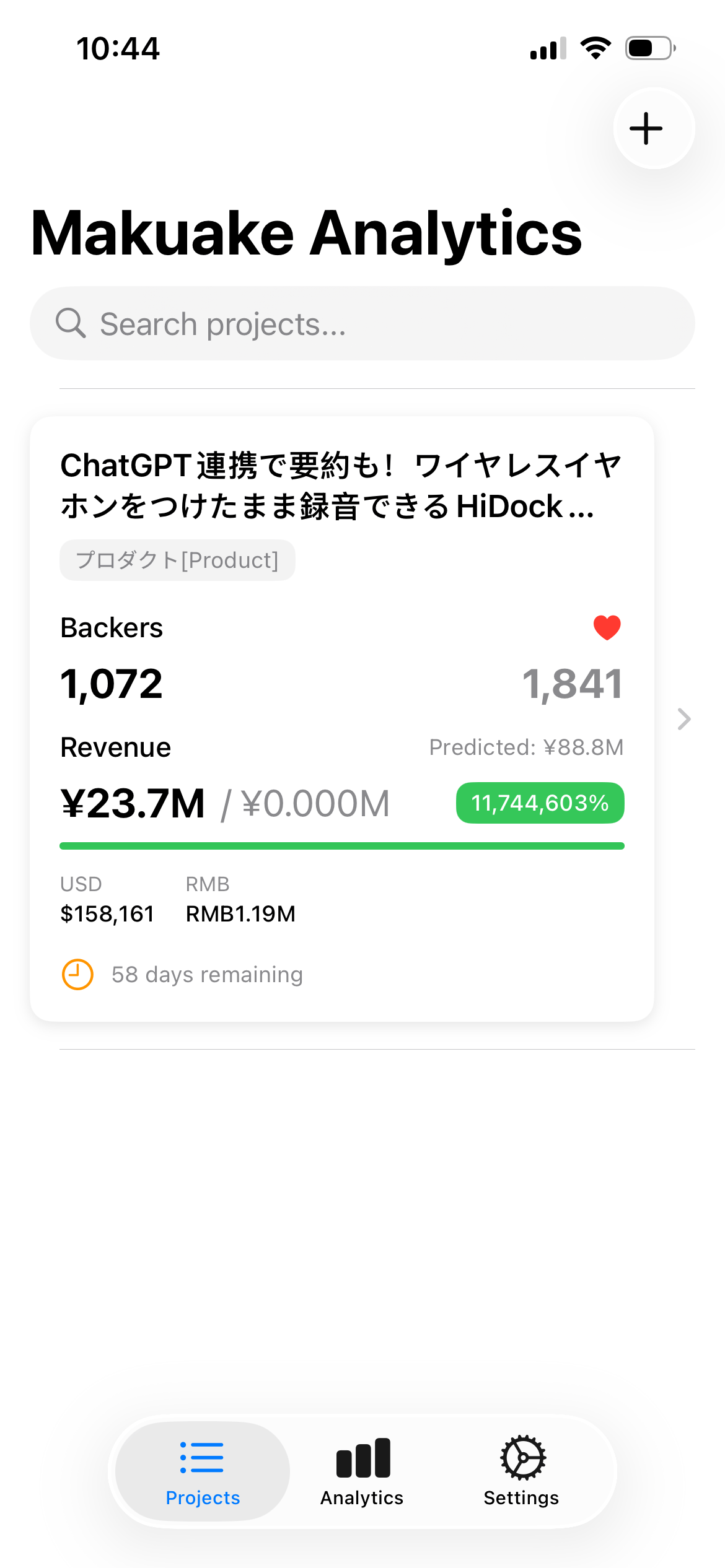
Task: Switch to the Analytics tab
Action: coord(362,1471)
